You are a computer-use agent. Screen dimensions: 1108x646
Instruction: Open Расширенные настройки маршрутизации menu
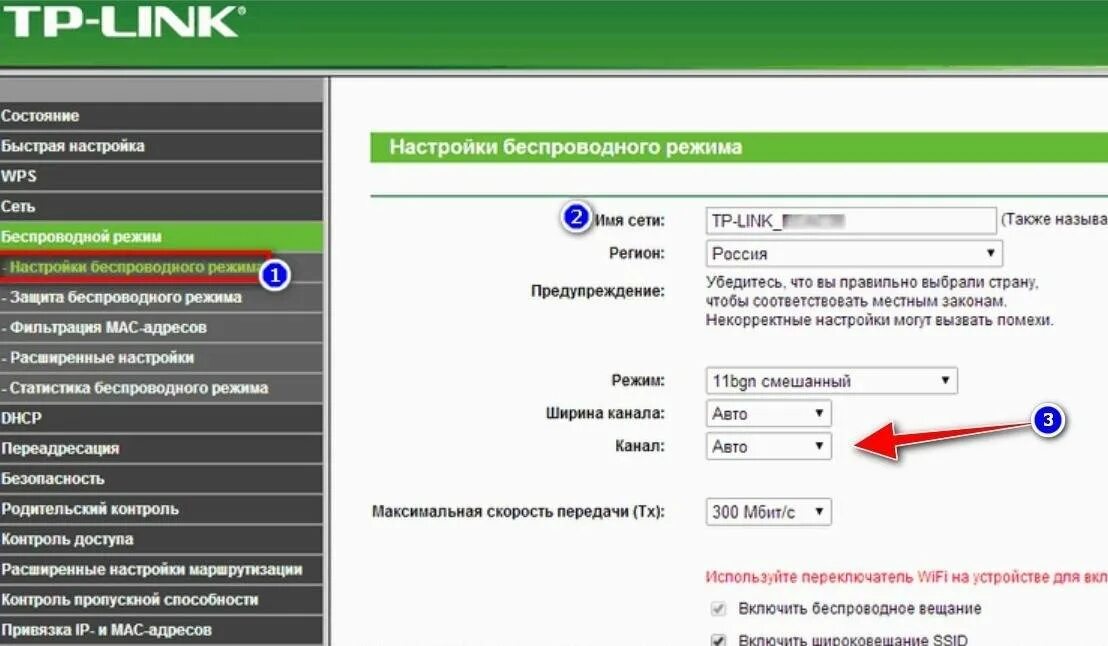[161, 570]
